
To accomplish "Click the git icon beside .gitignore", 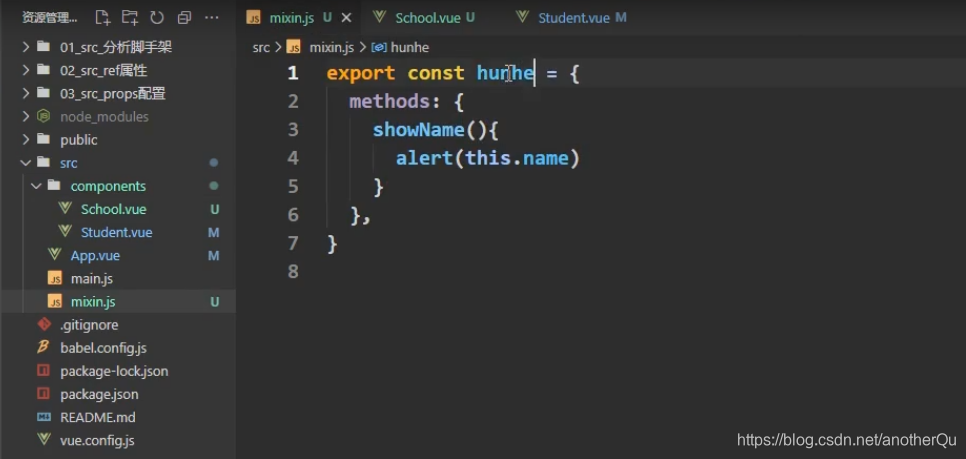I will click(x=44, y=324).
